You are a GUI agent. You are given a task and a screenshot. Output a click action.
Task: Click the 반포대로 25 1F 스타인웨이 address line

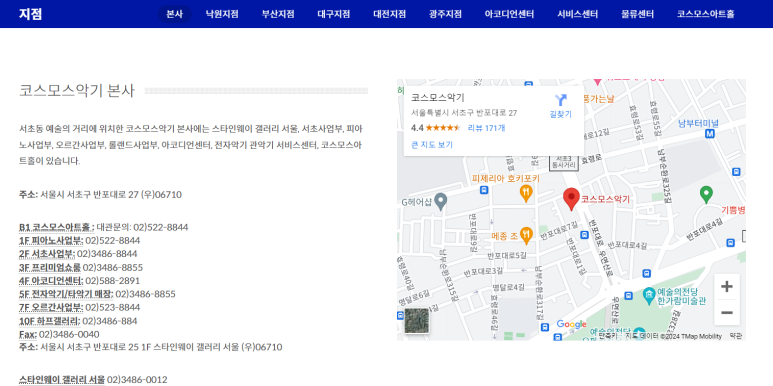(x=151, y=347)
